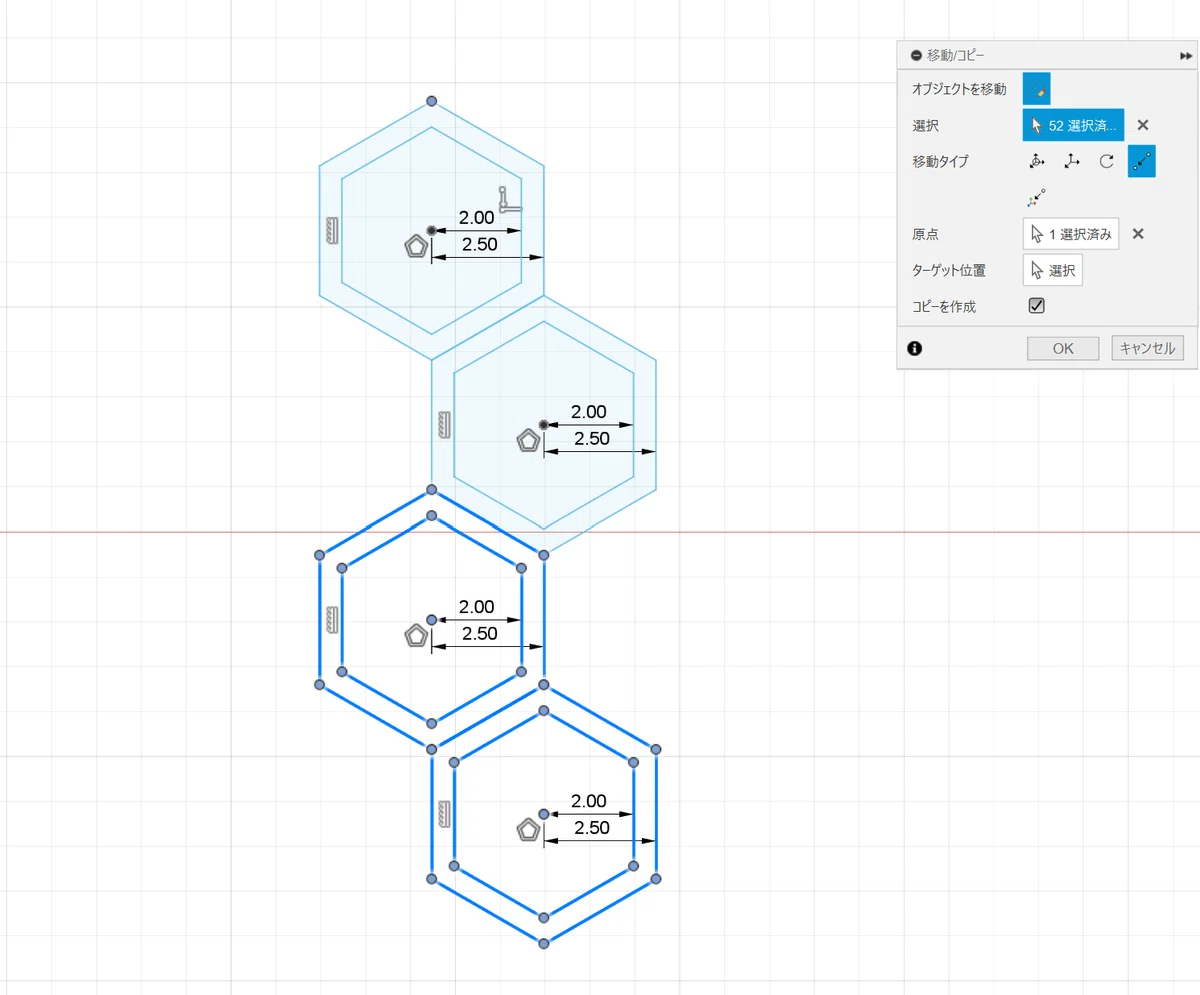Click the perpendicular constraint glyph near the top hexagon's 2.00

[509, 199]
